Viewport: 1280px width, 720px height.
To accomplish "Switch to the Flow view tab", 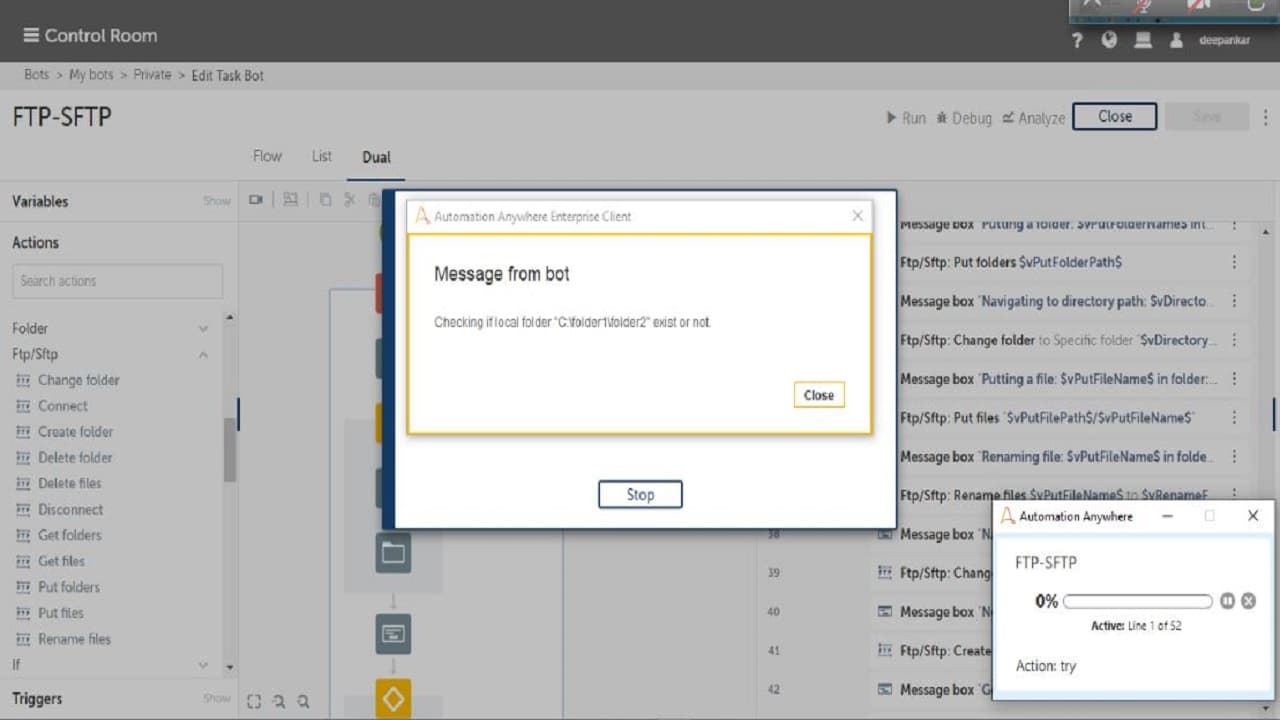I will click(267, 156).
